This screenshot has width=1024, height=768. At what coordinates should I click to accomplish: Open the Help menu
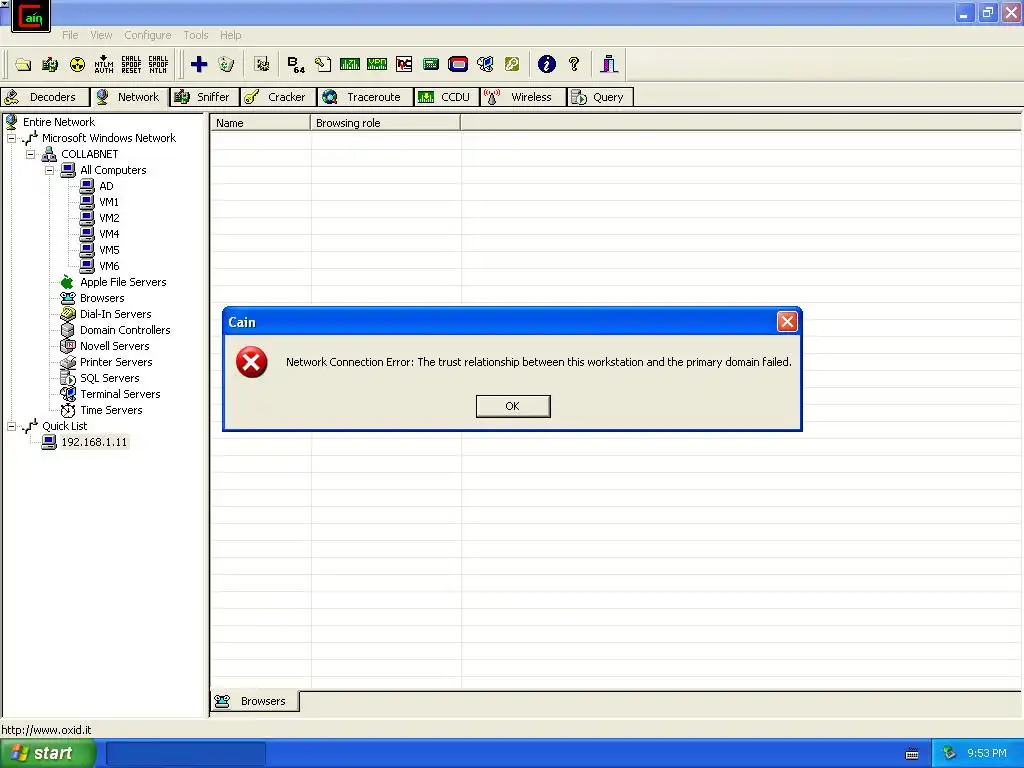point(231,35)
